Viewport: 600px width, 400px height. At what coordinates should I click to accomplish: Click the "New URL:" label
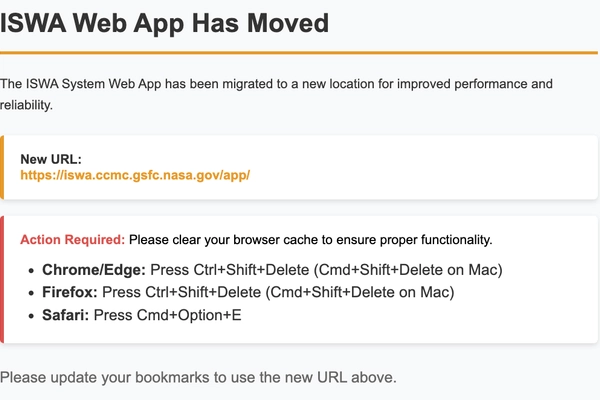click(x=50, y=159)
